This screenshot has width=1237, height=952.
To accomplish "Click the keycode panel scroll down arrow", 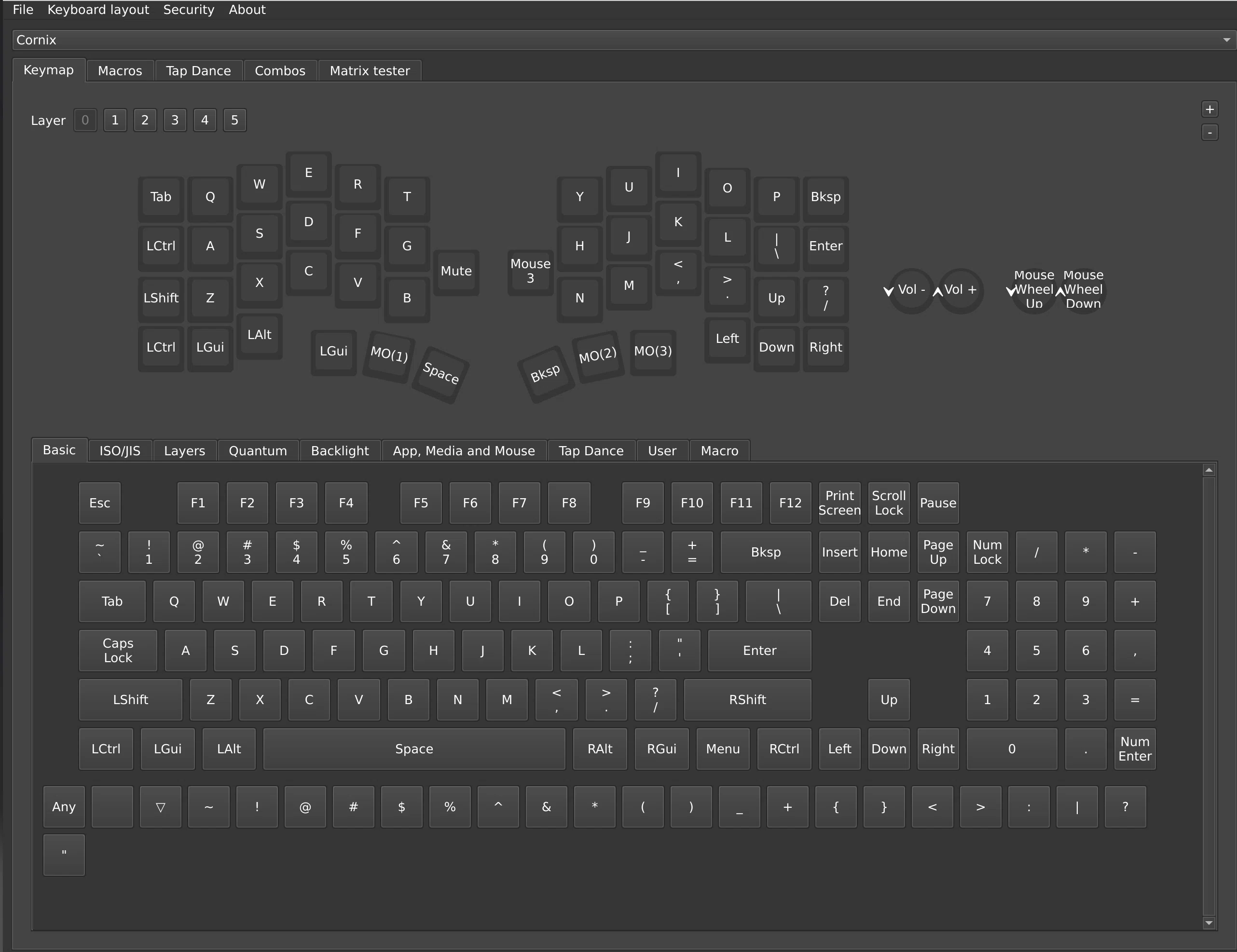I will [x=1209, y=923].
